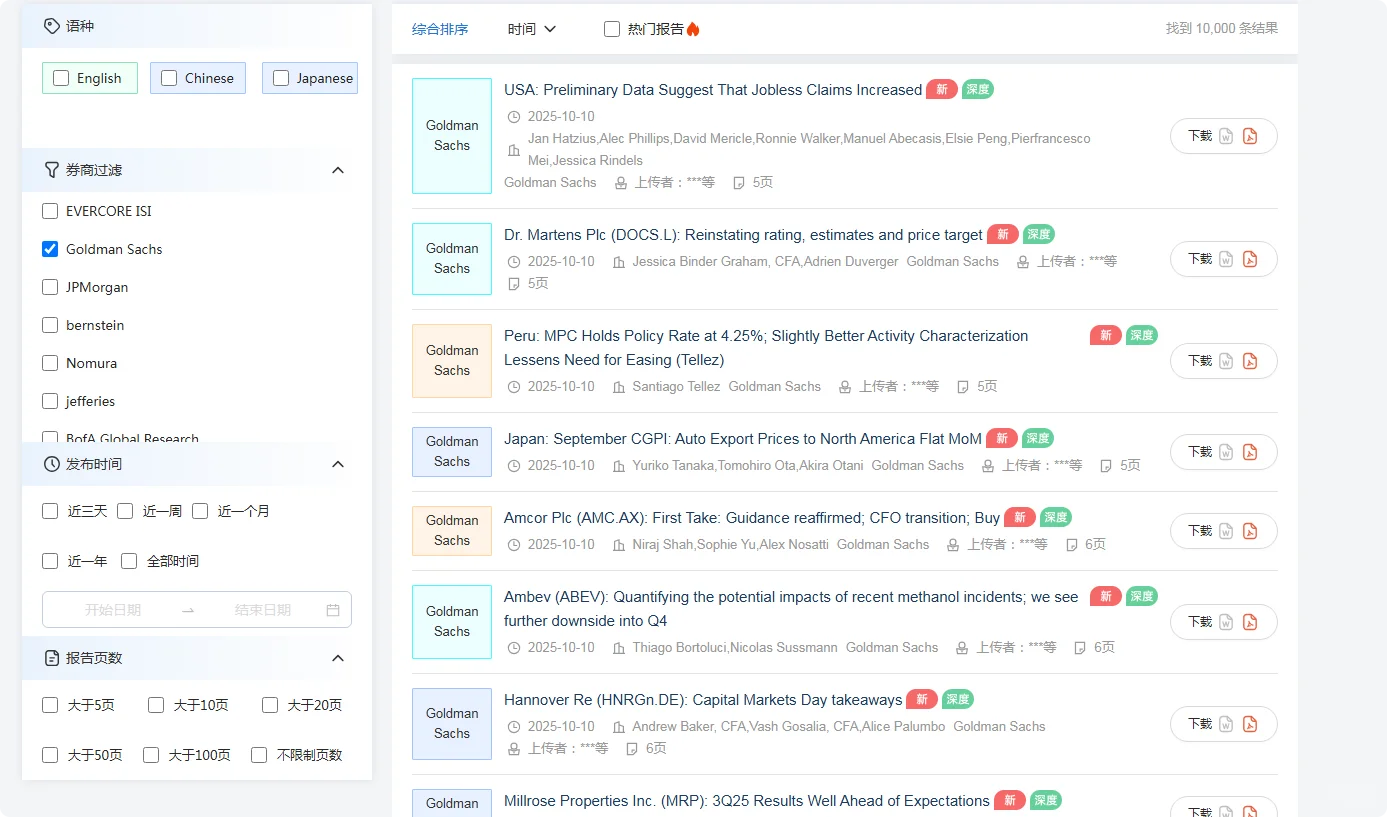Tick the 大于20页 page filter
The width and height of the screenshot is (1387, 817).
coord(270,705)
